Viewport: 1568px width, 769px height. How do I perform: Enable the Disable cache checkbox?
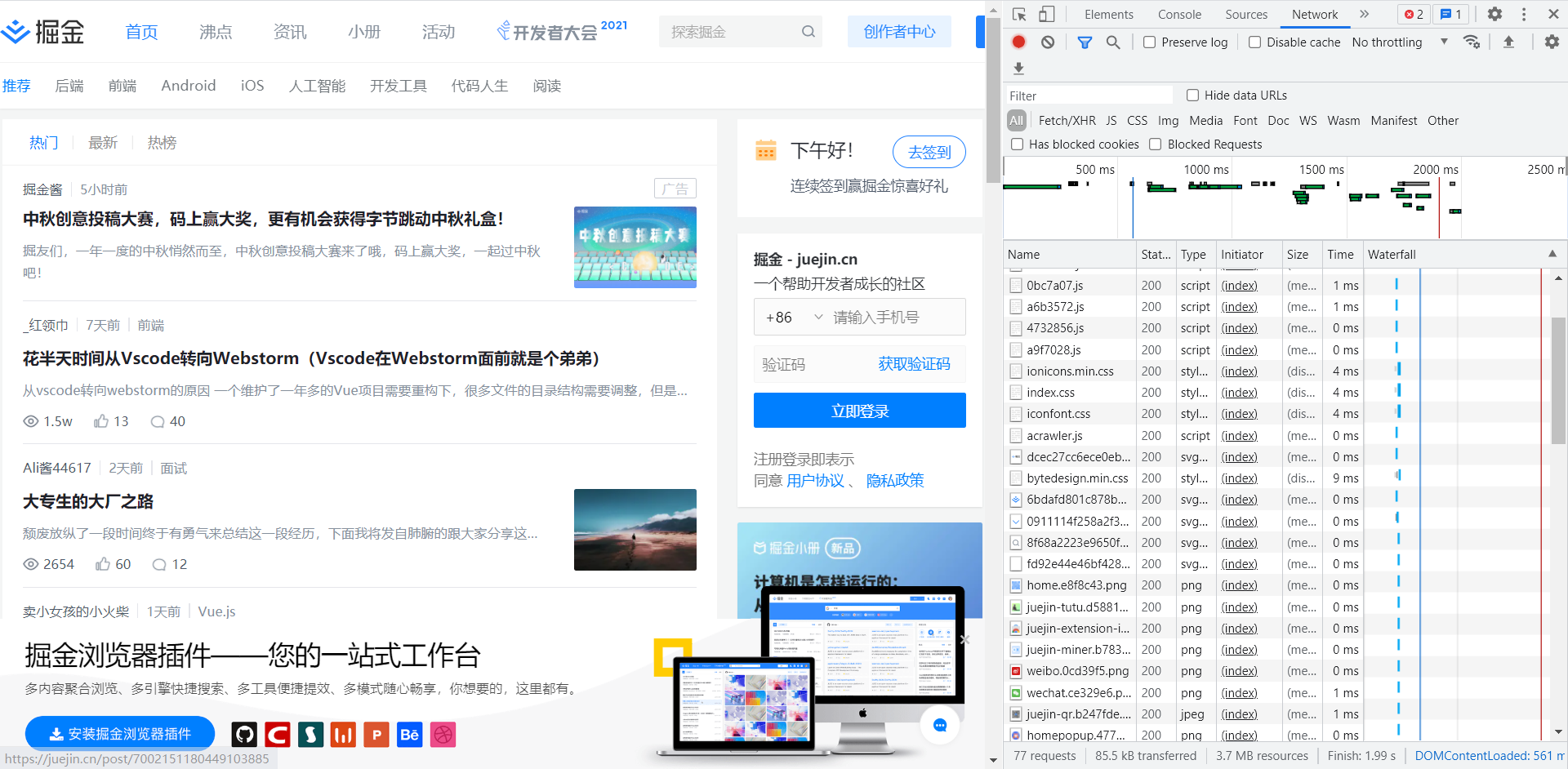tap(1255, 42)
